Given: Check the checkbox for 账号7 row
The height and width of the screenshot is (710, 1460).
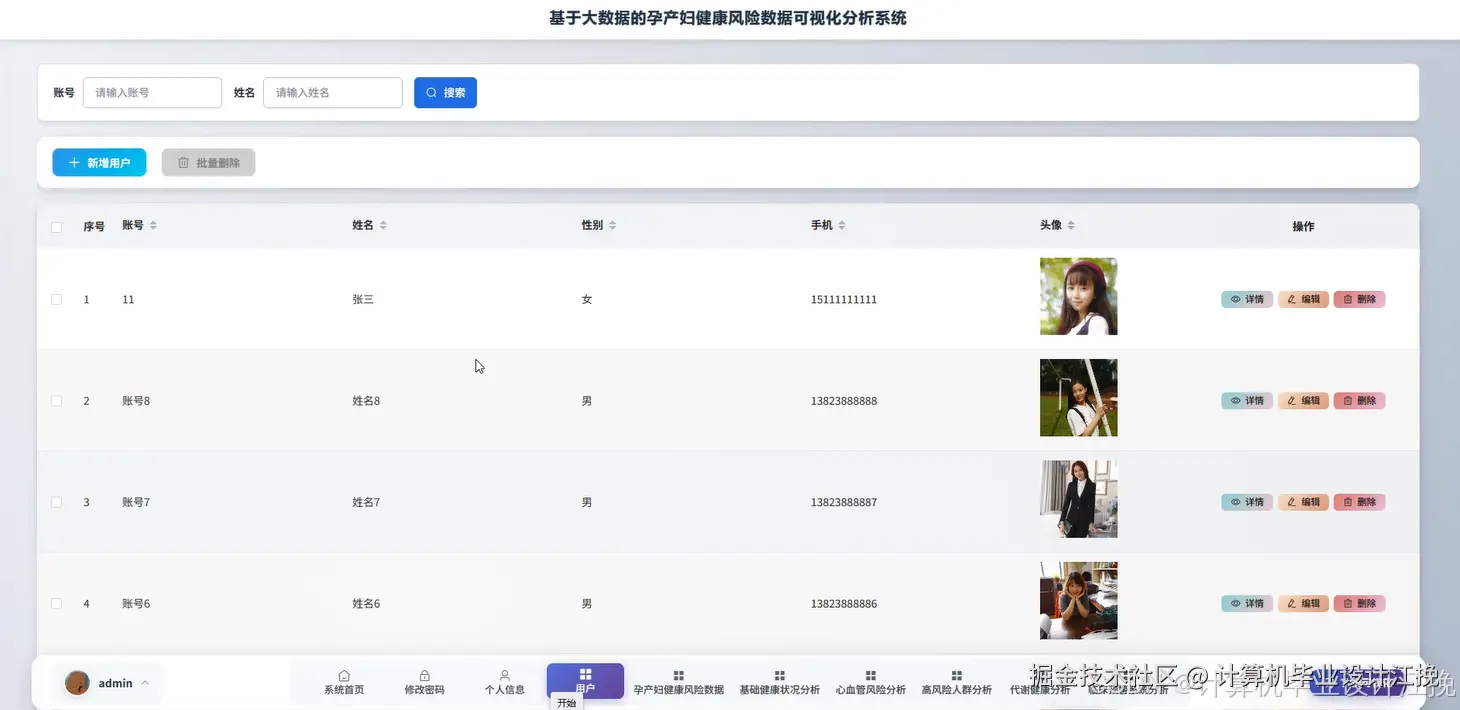Looking at the screenshot, I should (57, 502).
